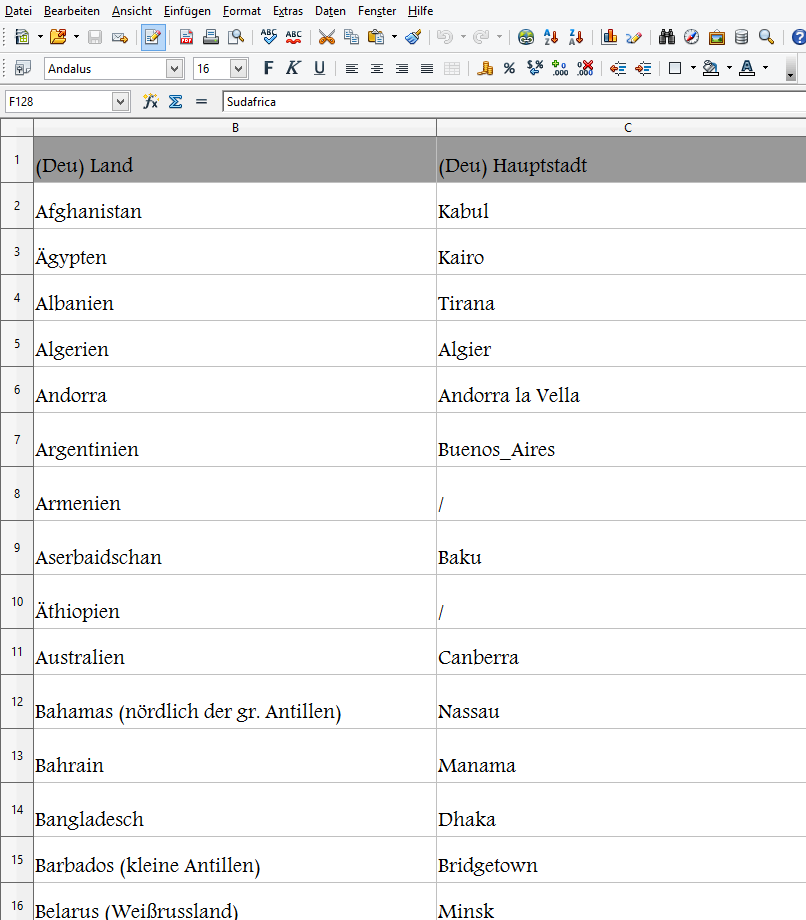Image resolution: width=806 pixels, height=920 pixels.
Task: Toggle Italic K formatting
Action: coord(293,68)
